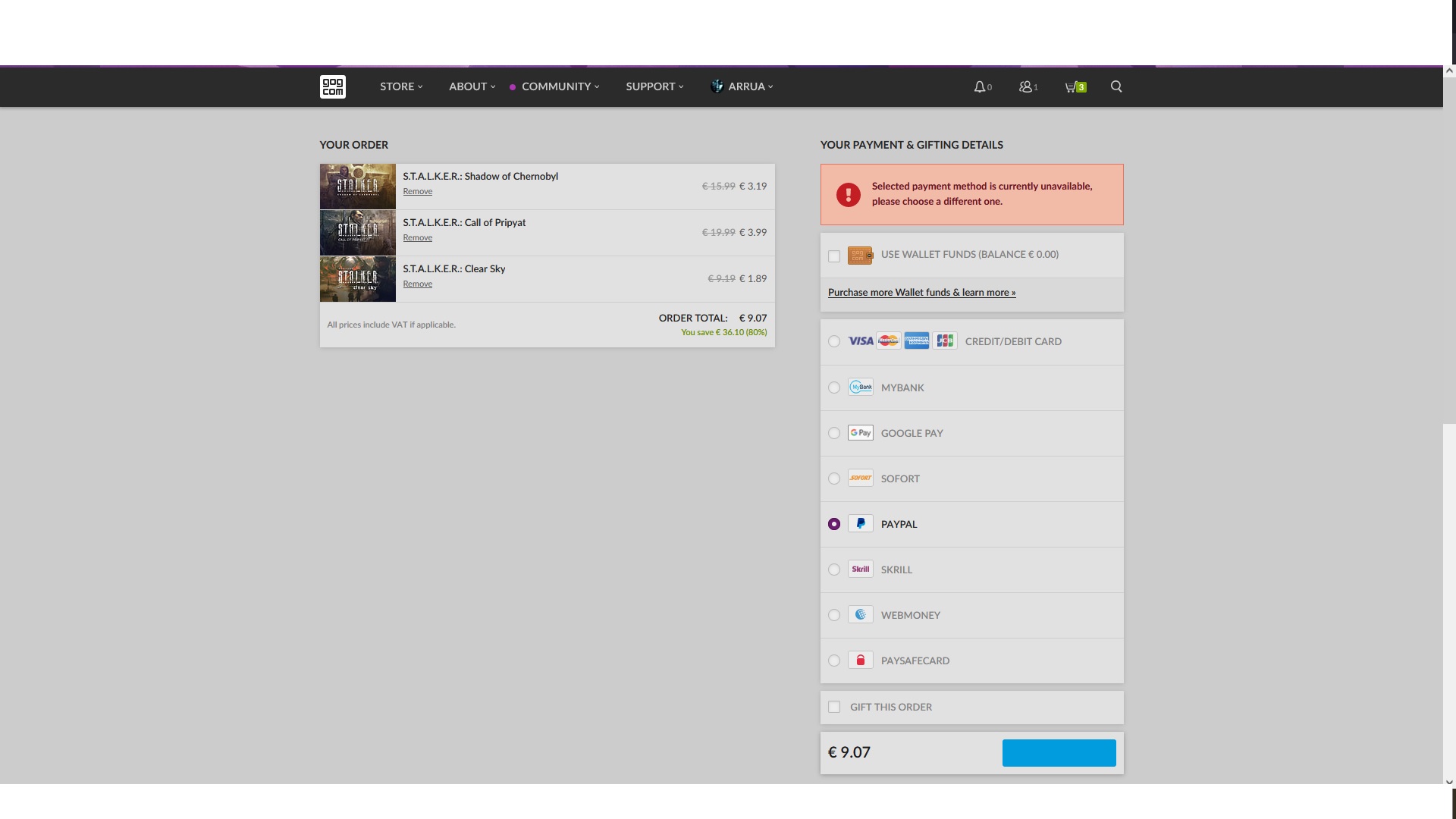Open the friends icon in header

pos(1025,86)
